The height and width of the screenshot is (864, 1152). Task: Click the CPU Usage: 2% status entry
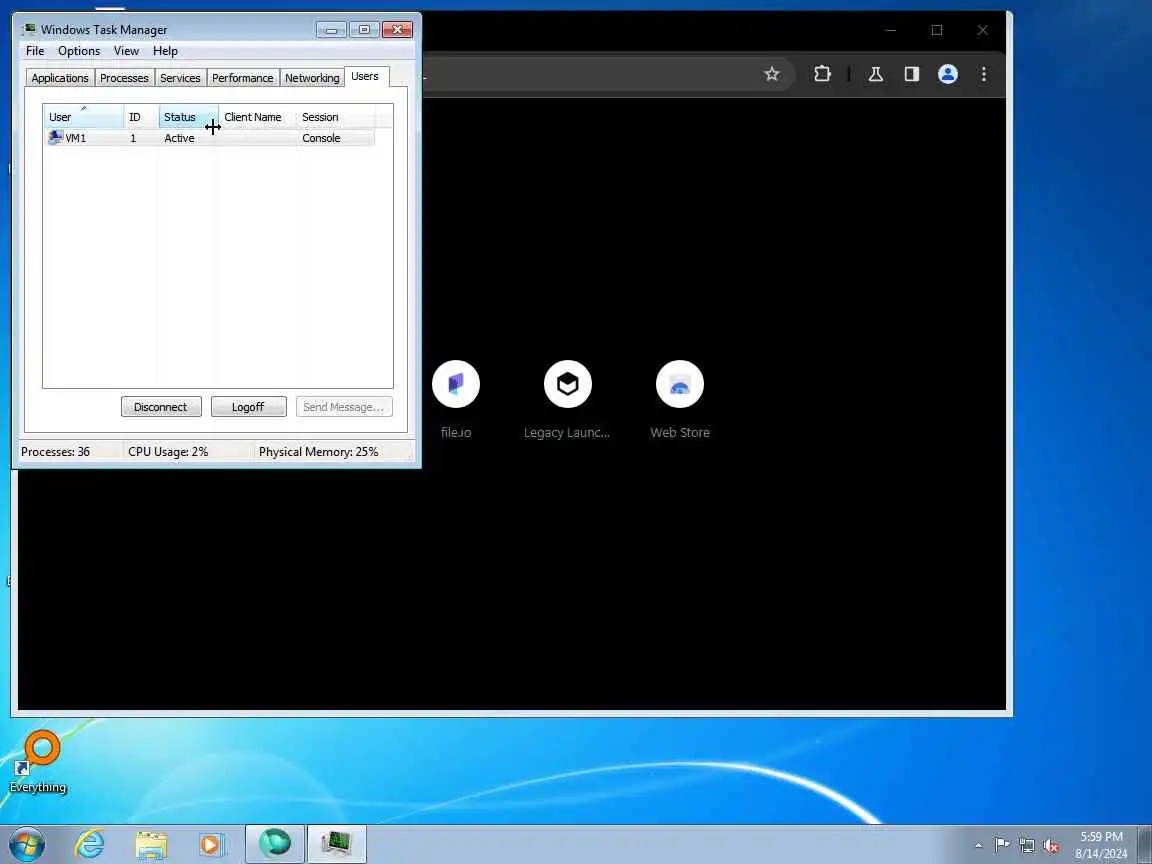coord(168,452)
